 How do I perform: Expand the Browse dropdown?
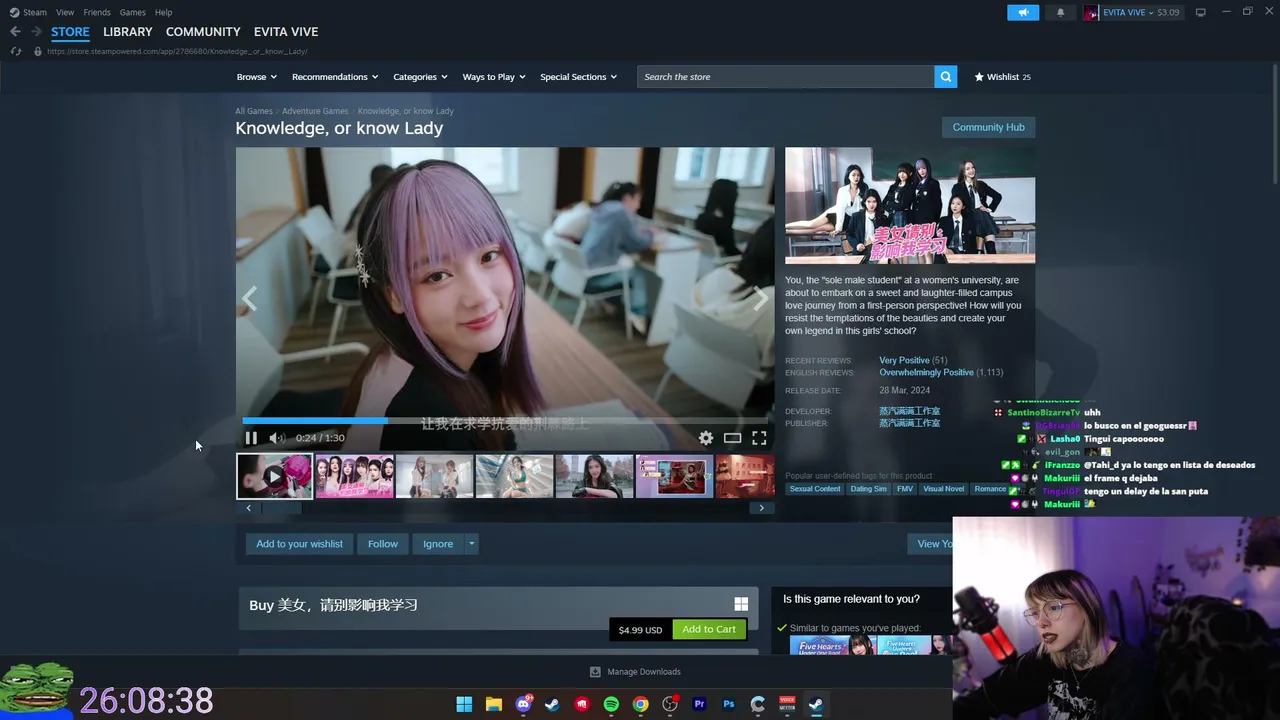point(256,77)
